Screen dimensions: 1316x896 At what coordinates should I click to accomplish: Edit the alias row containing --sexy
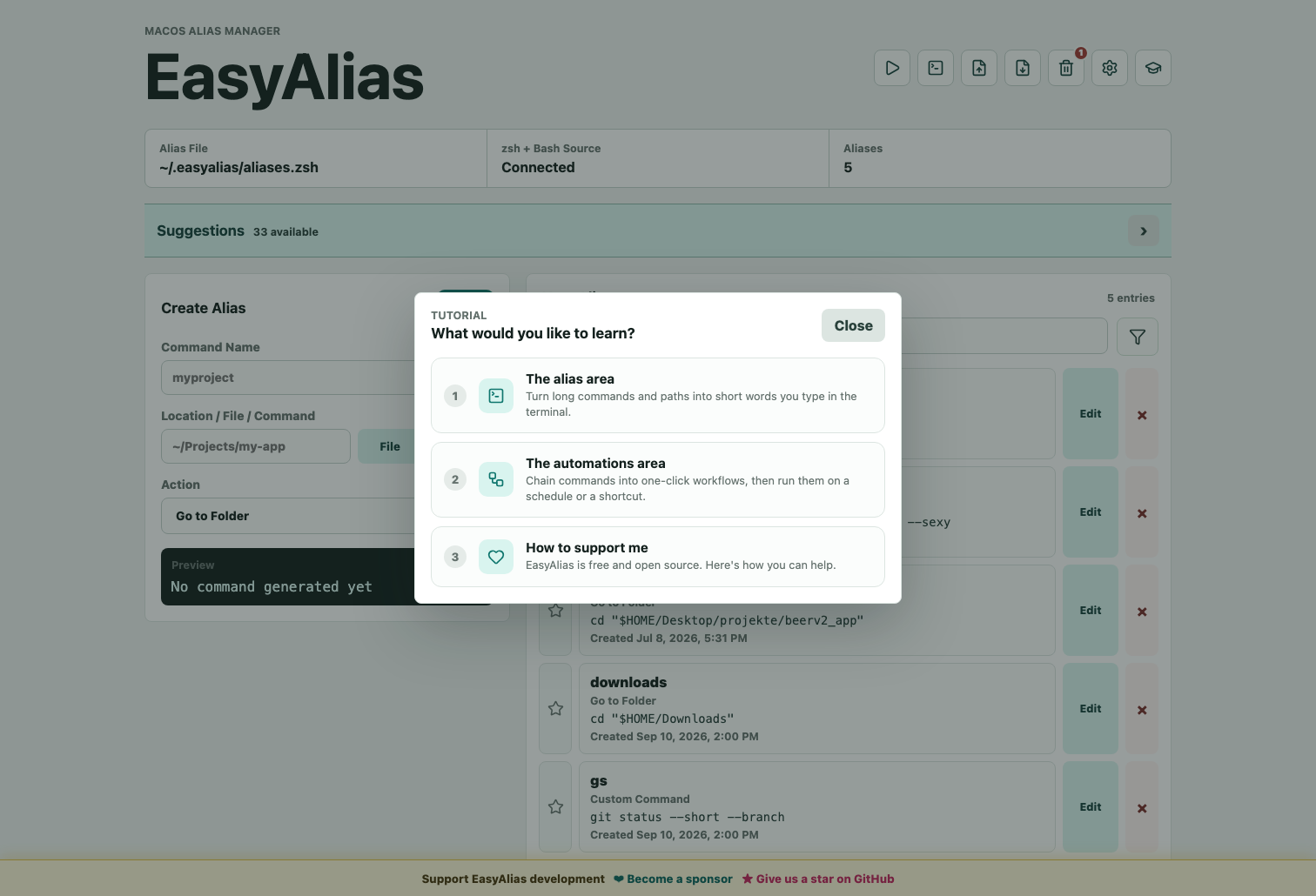1091,512
